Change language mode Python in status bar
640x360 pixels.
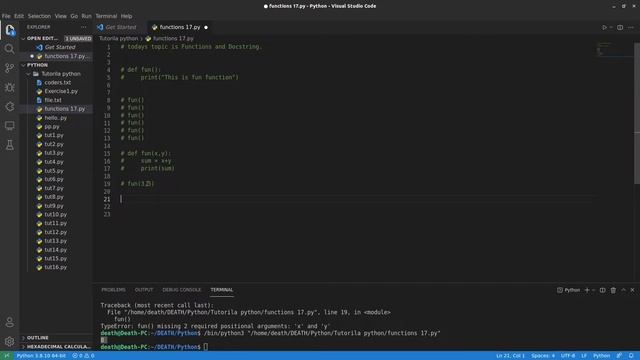[601, 356]
